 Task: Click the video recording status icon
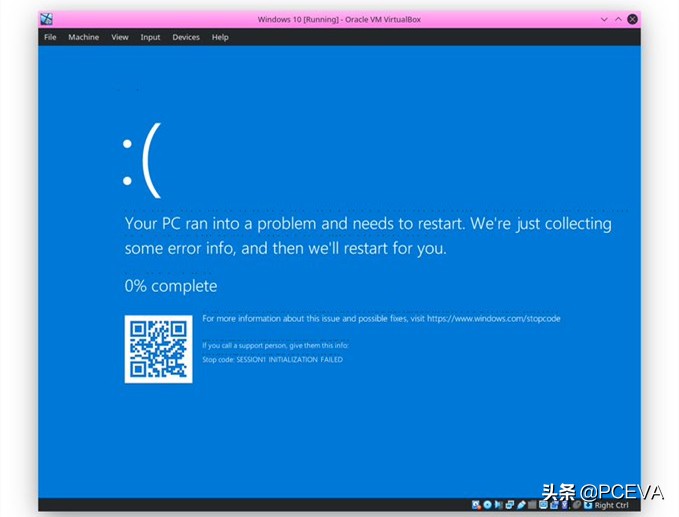tap(554, 505)
